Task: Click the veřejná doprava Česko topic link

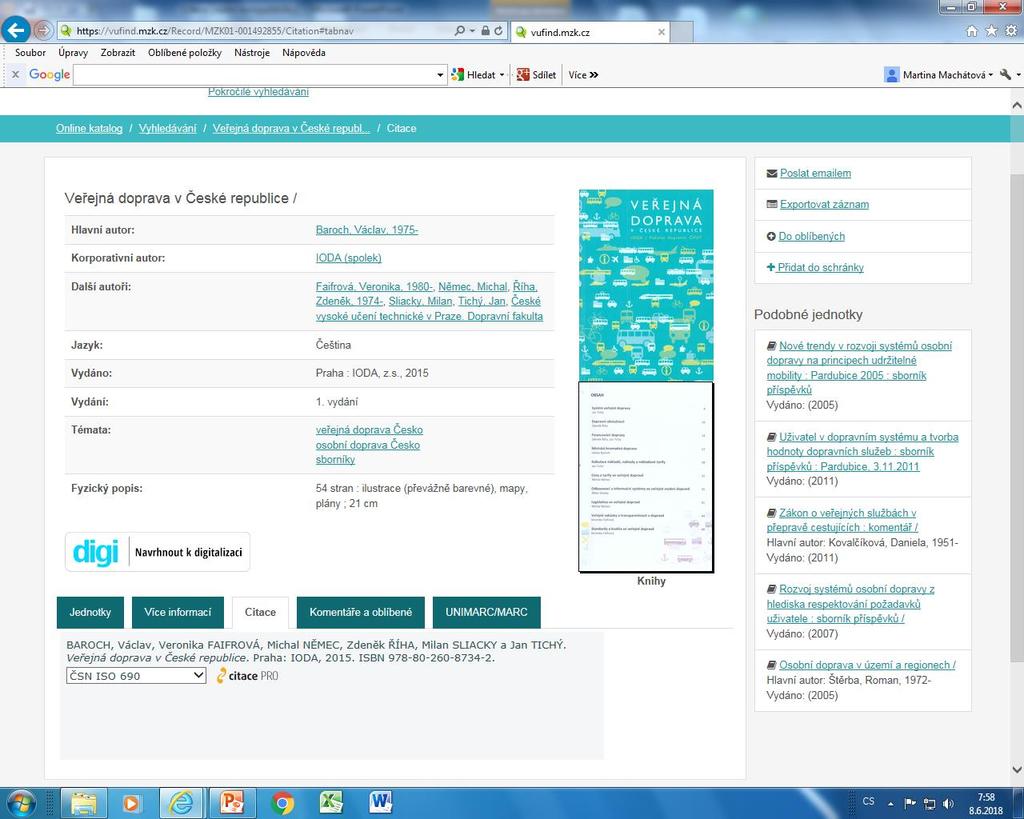Action: pyautogui.click(x=369, y=429)
